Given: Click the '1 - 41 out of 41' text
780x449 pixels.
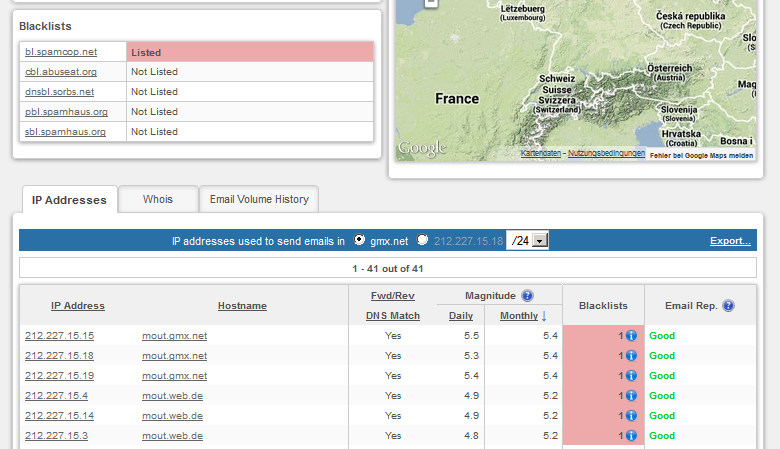Looking at the screenshot, I should point(388,269).
